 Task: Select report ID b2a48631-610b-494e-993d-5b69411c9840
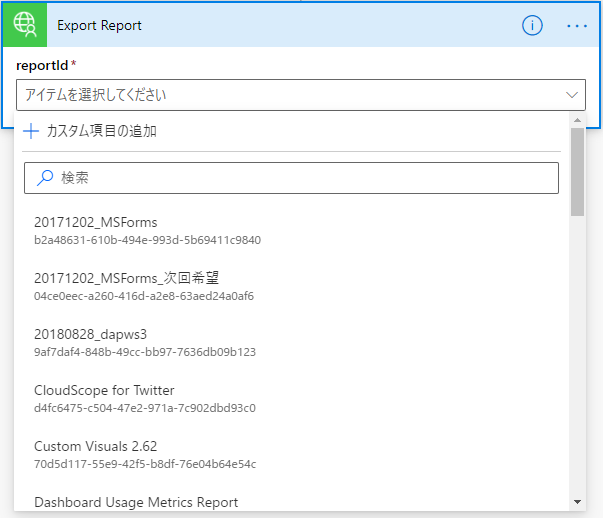(147, 240)
